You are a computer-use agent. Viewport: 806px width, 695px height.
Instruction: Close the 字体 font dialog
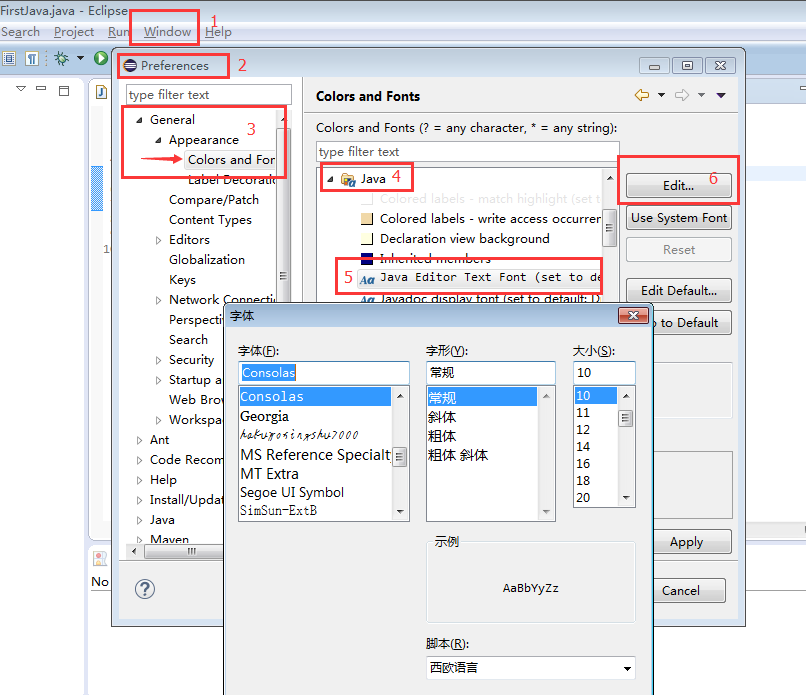click(x=633, y=316)
